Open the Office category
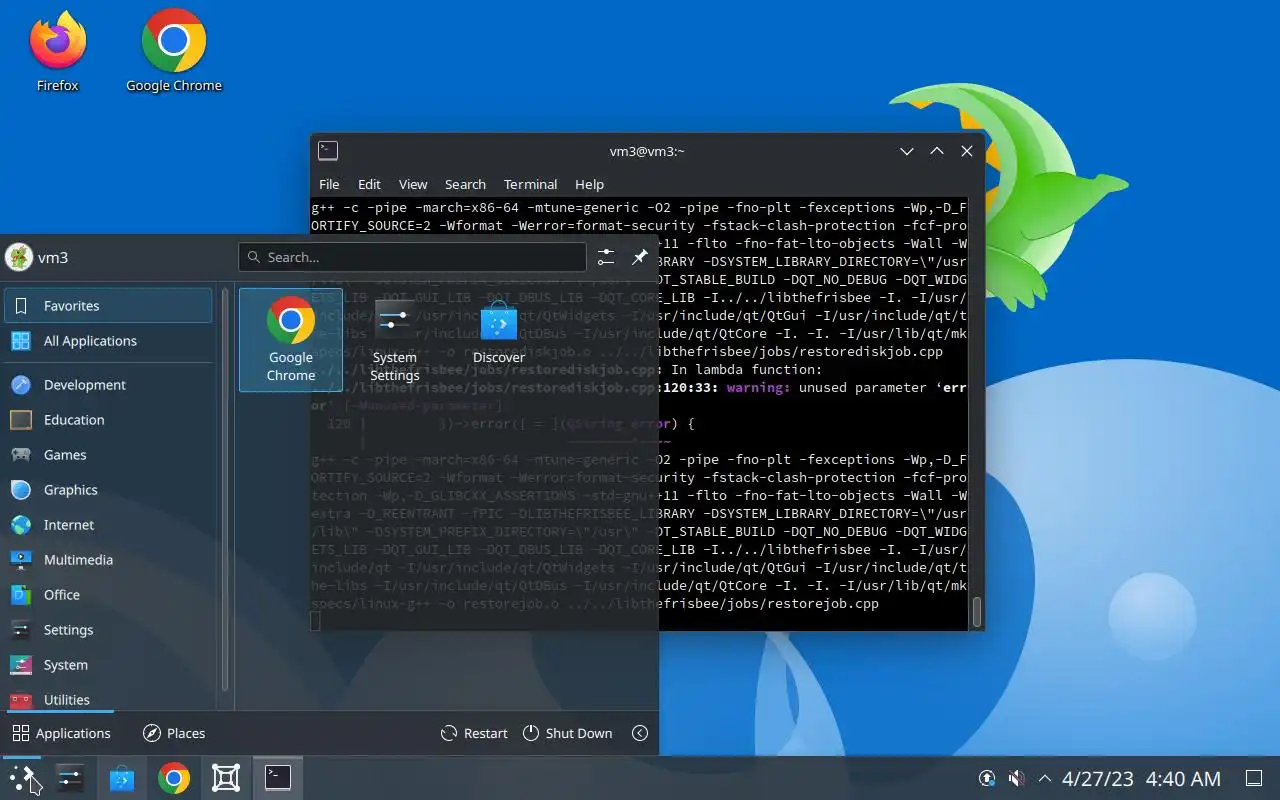The width and height of the screenshot is (1280, 800). pos(108,595)
